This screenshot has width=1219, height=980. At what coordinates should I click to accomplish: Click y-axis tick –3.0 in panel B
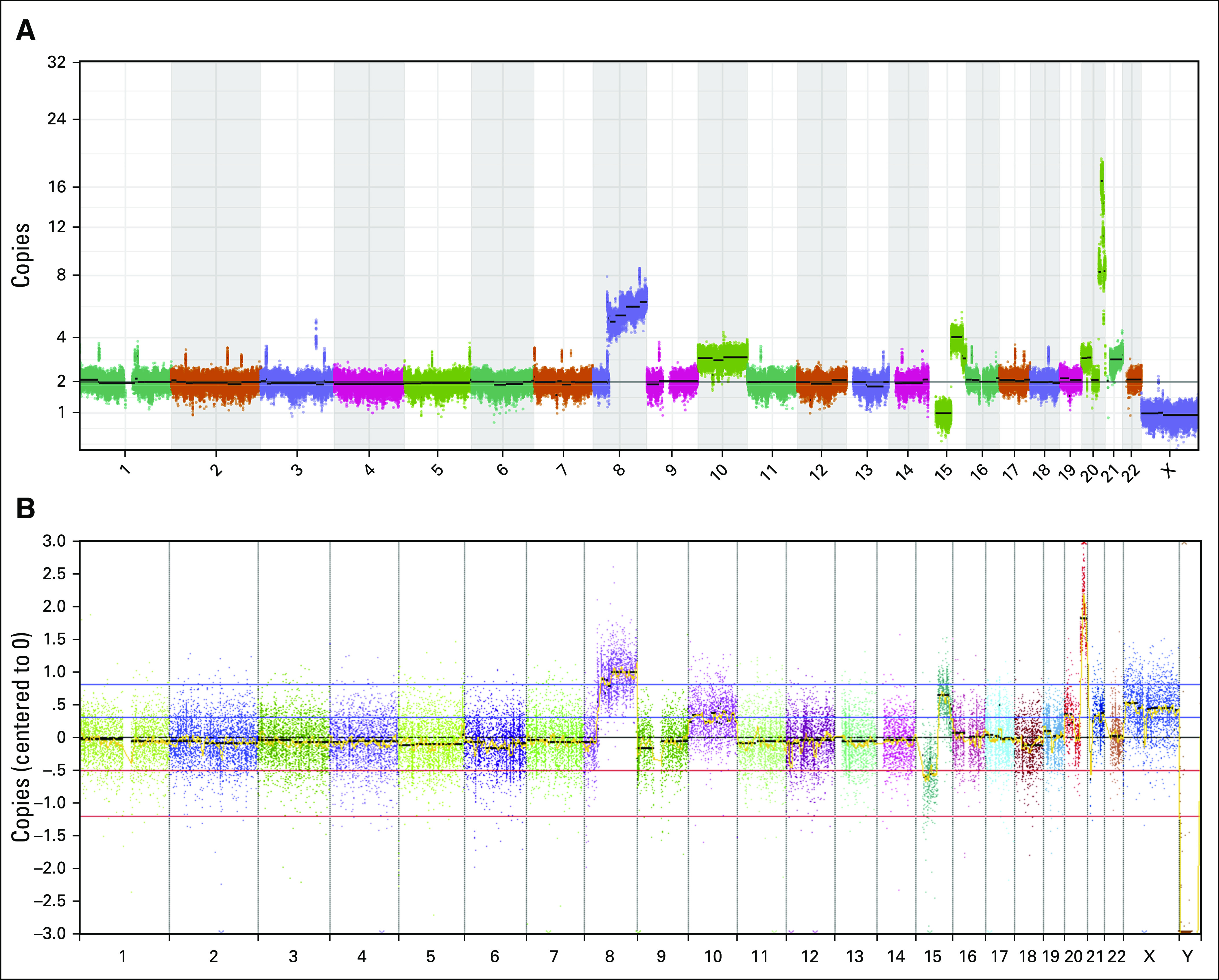coord(49,934)
